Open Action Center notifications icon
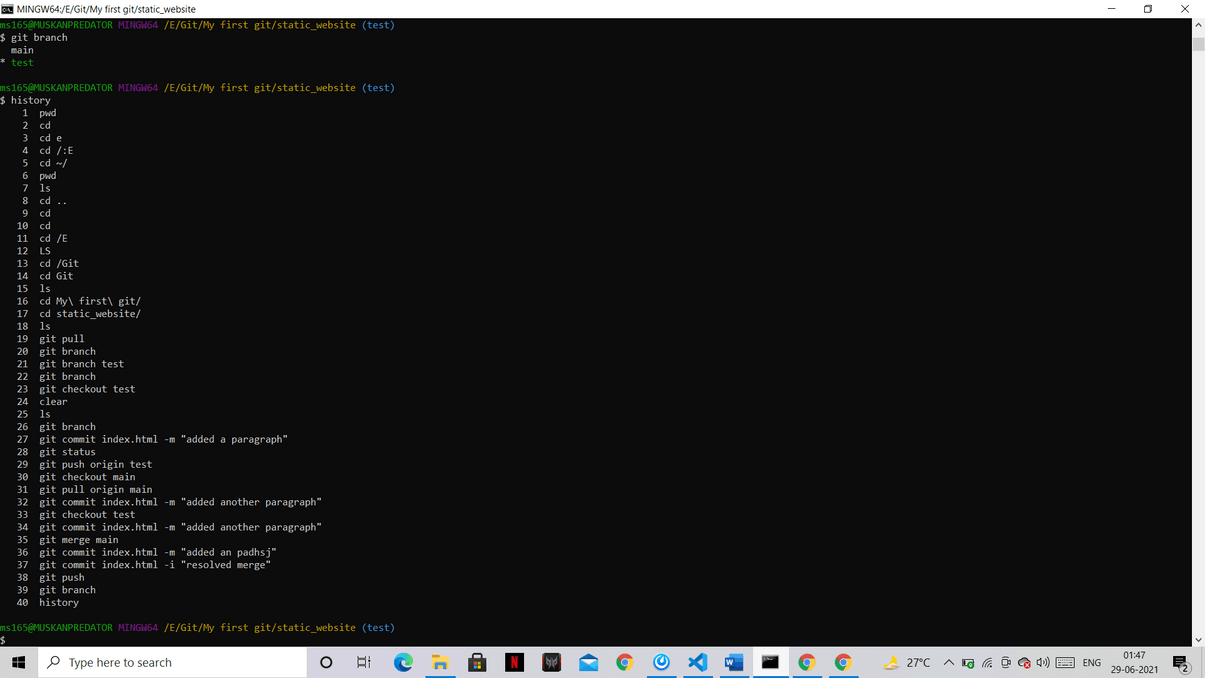The height and width of the screenshot is (678, 1205). 1181,663
